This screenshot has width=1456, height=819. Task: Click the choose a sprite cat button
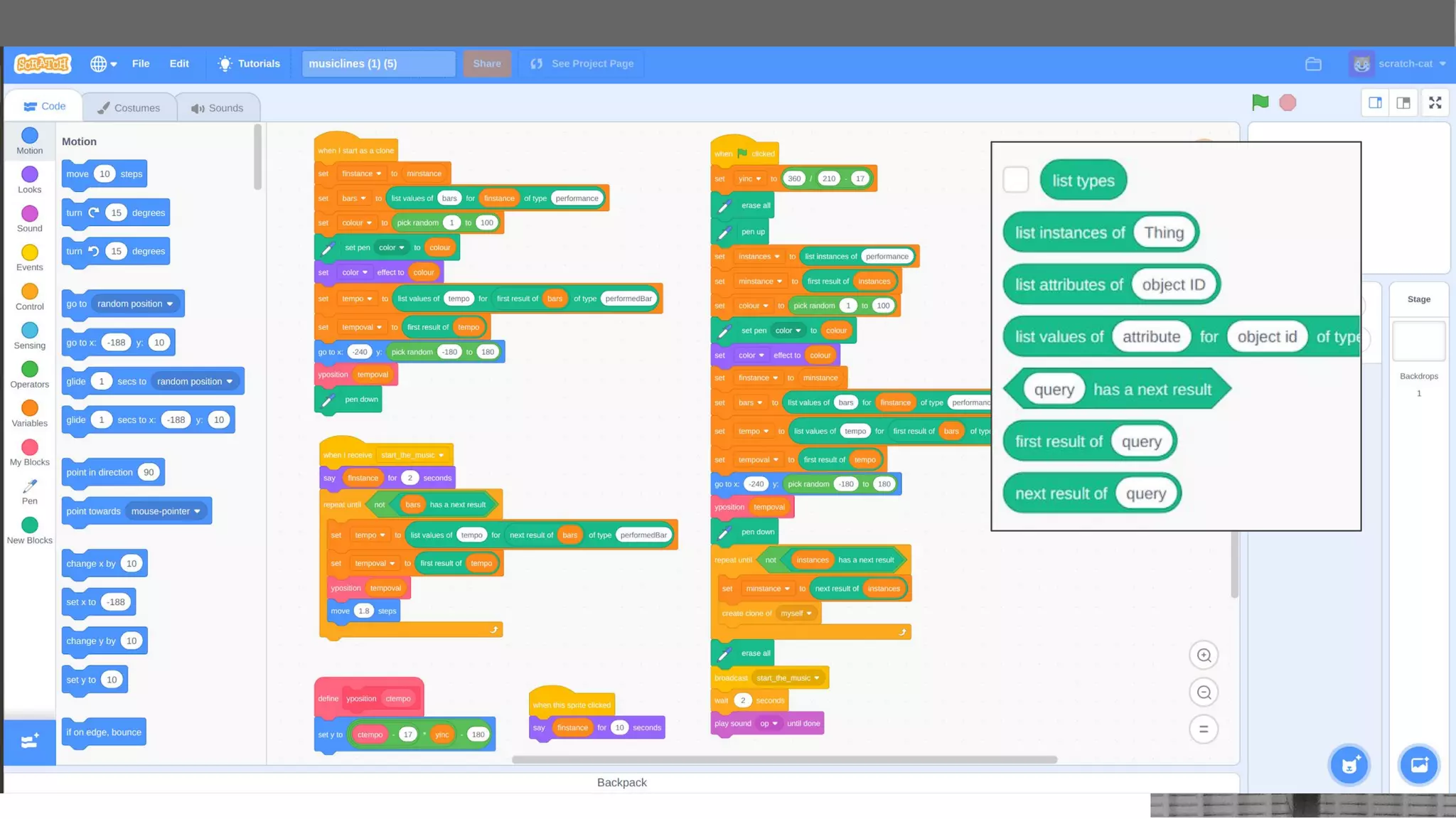tap(1349, 765)
